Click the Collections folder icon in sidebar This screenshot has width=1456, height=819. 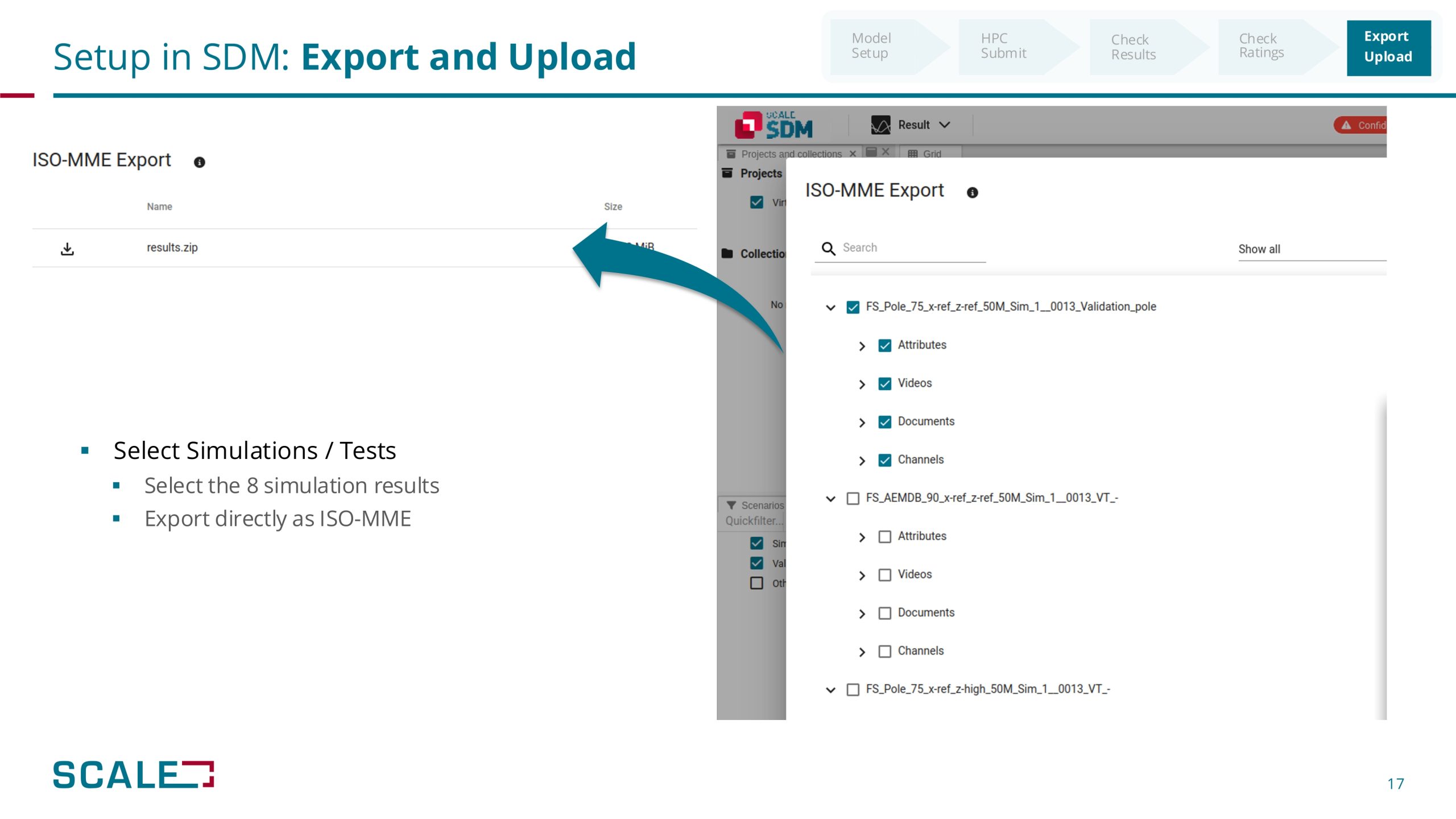pos(727,253)
